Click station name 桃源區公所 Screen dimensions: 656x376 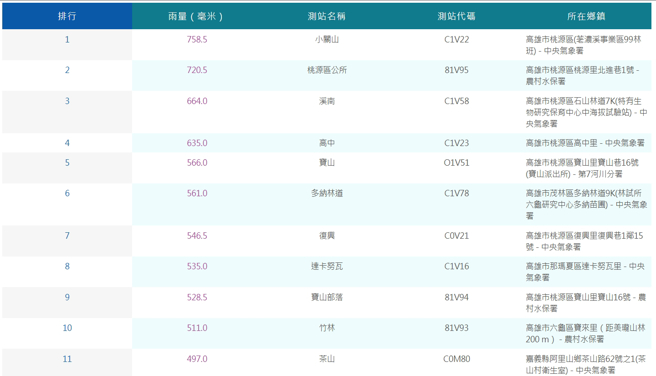click(327, 70)
